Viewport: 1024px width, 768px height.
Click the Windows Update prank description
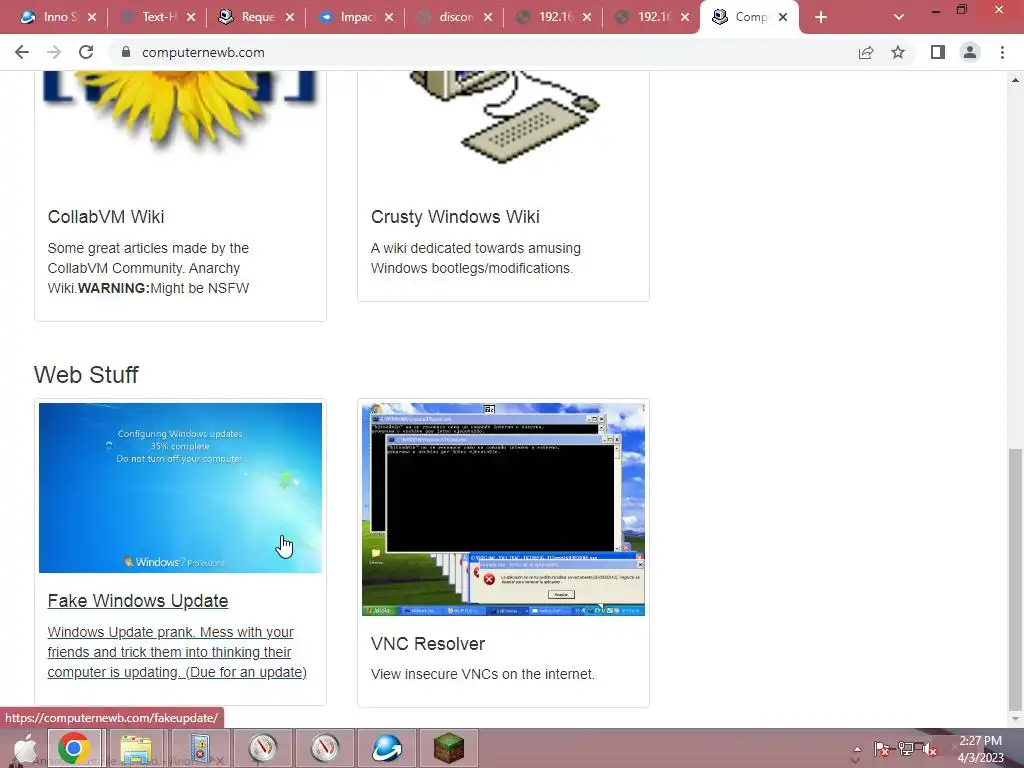177,652
